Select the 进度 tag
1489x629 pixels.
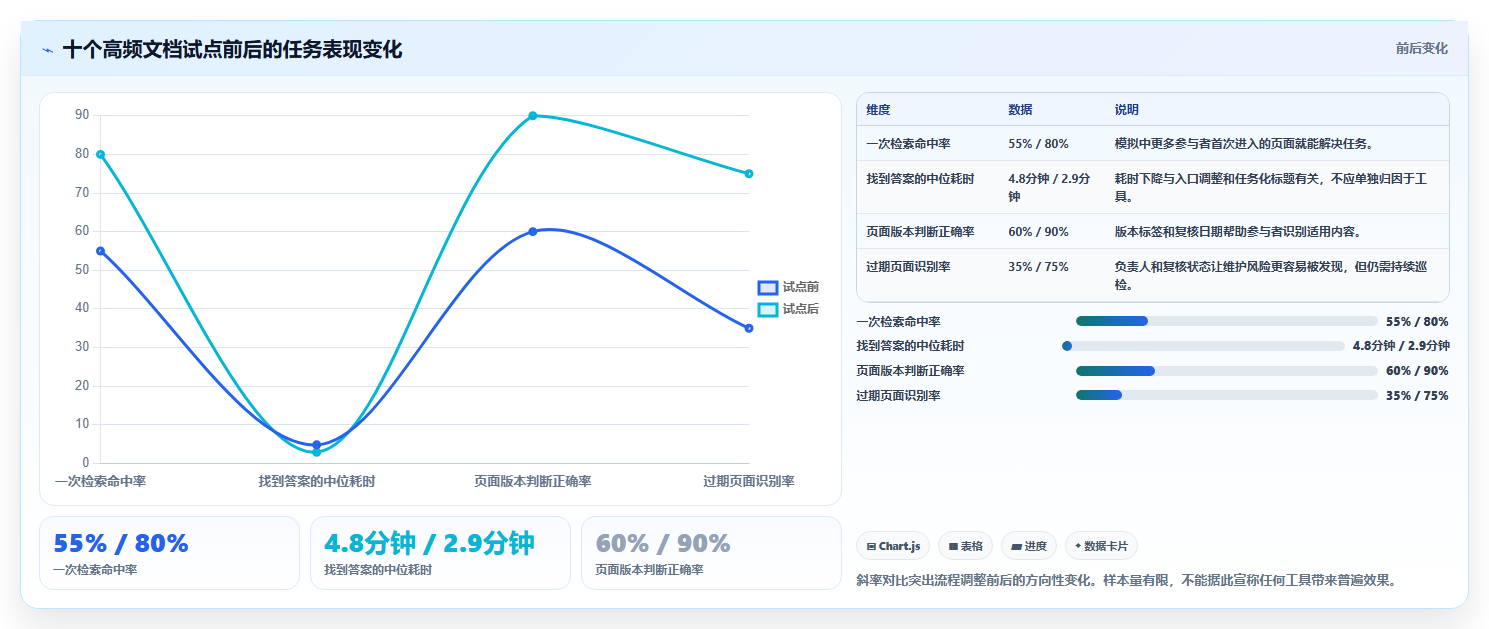click(x=1029, y=546)
